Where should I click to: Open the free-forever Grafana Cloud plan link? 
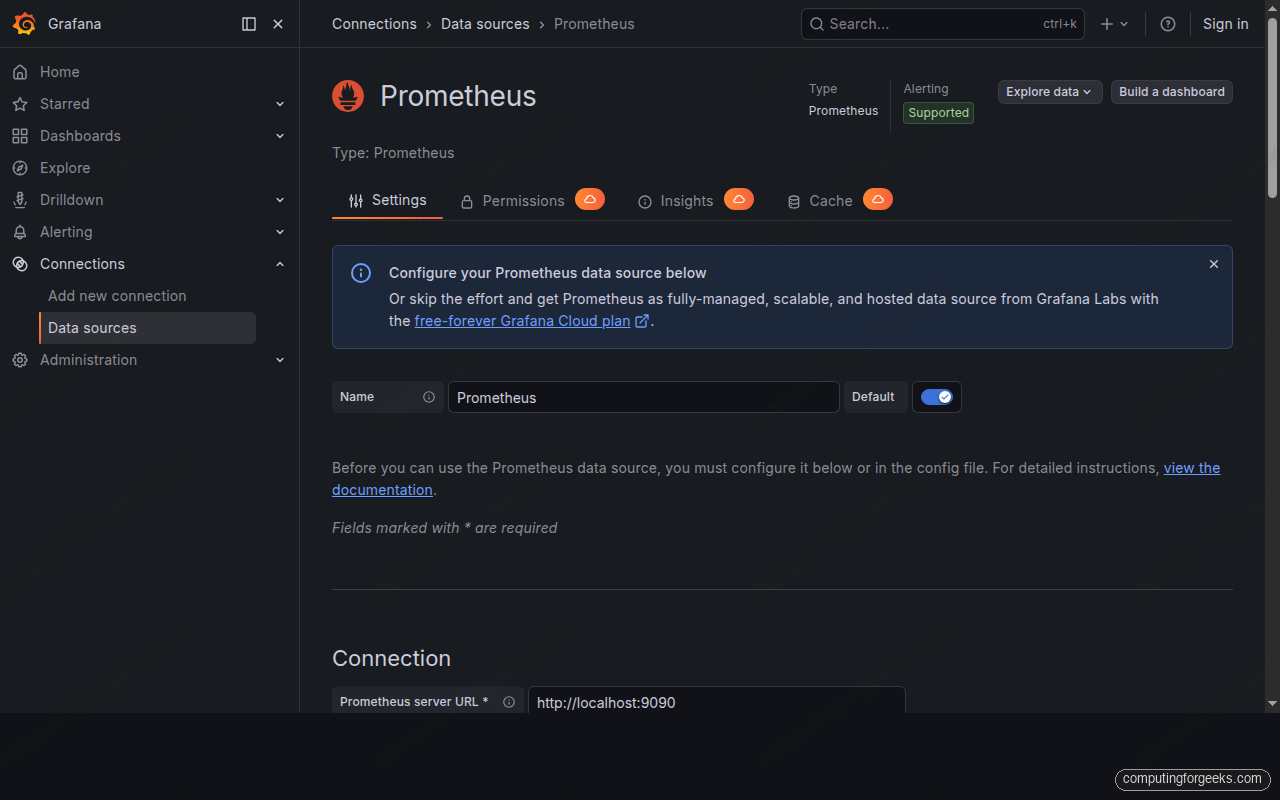(x=522, y=320)
